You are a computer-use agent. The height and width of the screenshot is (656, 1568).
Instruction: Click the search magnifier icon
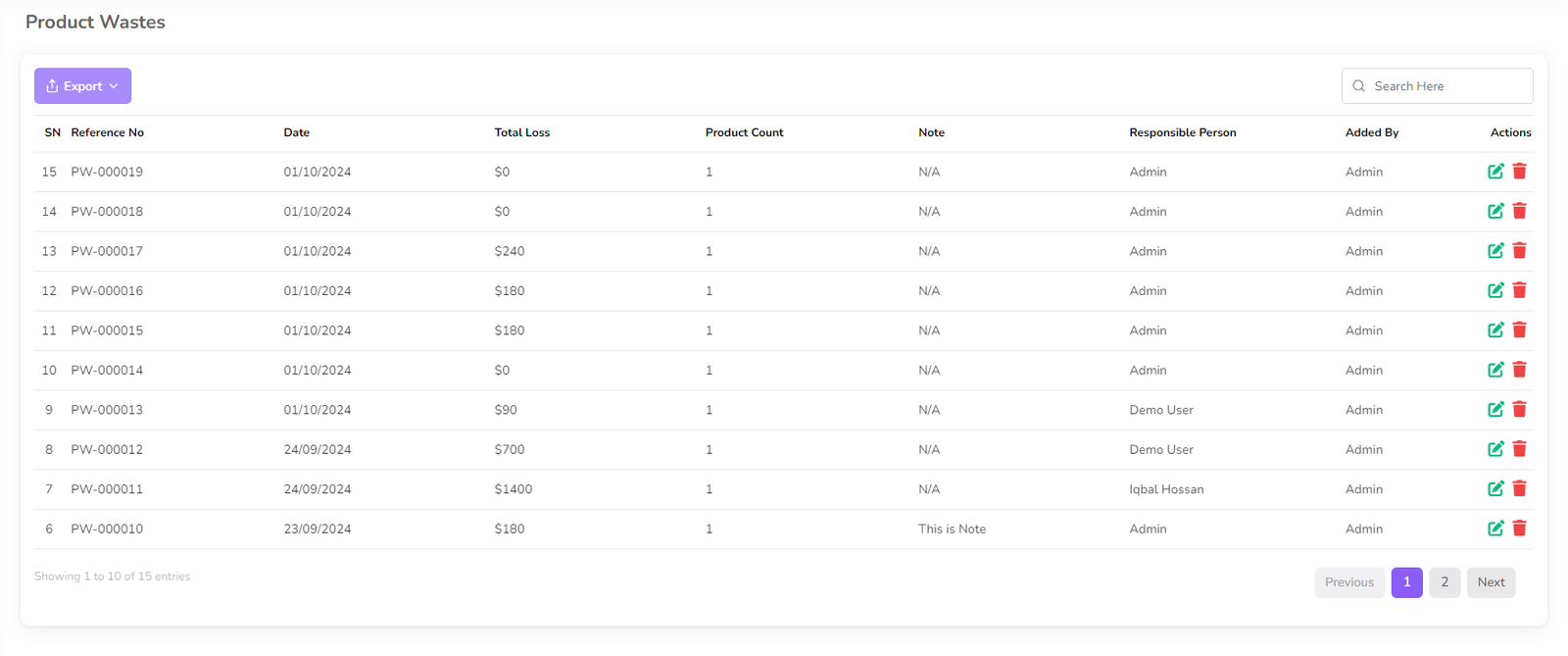(x=1359, y=86)
